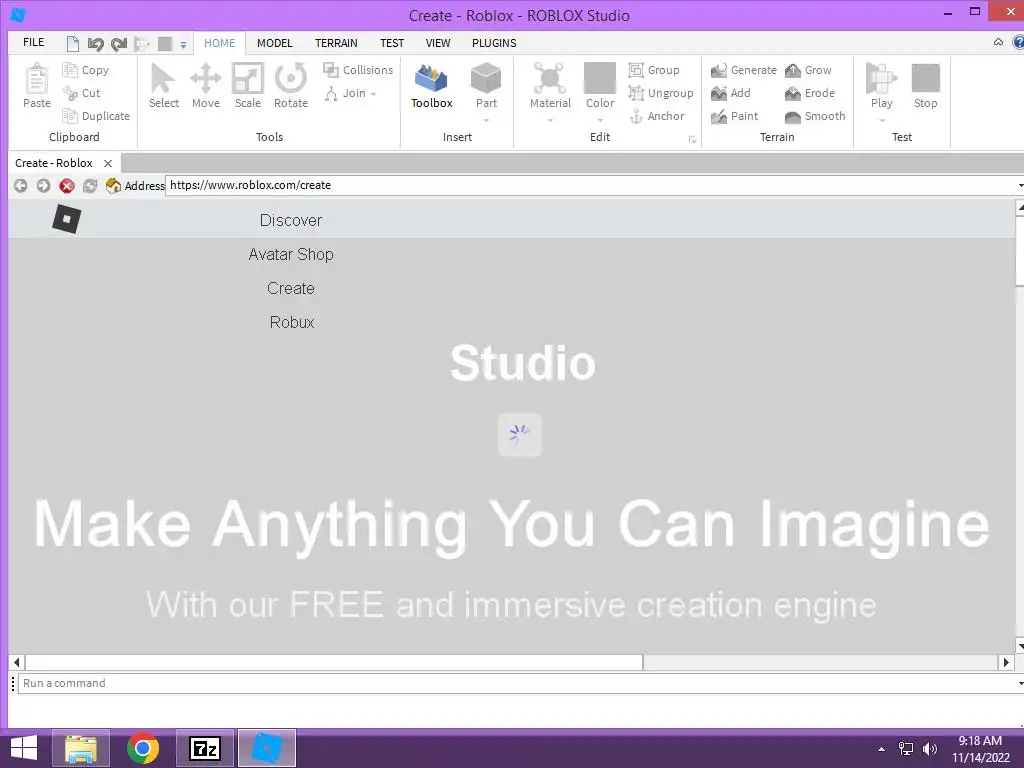Click the Paste clipboard icon
Screen dimensions: 1024x768
click(x=37, y=79)
